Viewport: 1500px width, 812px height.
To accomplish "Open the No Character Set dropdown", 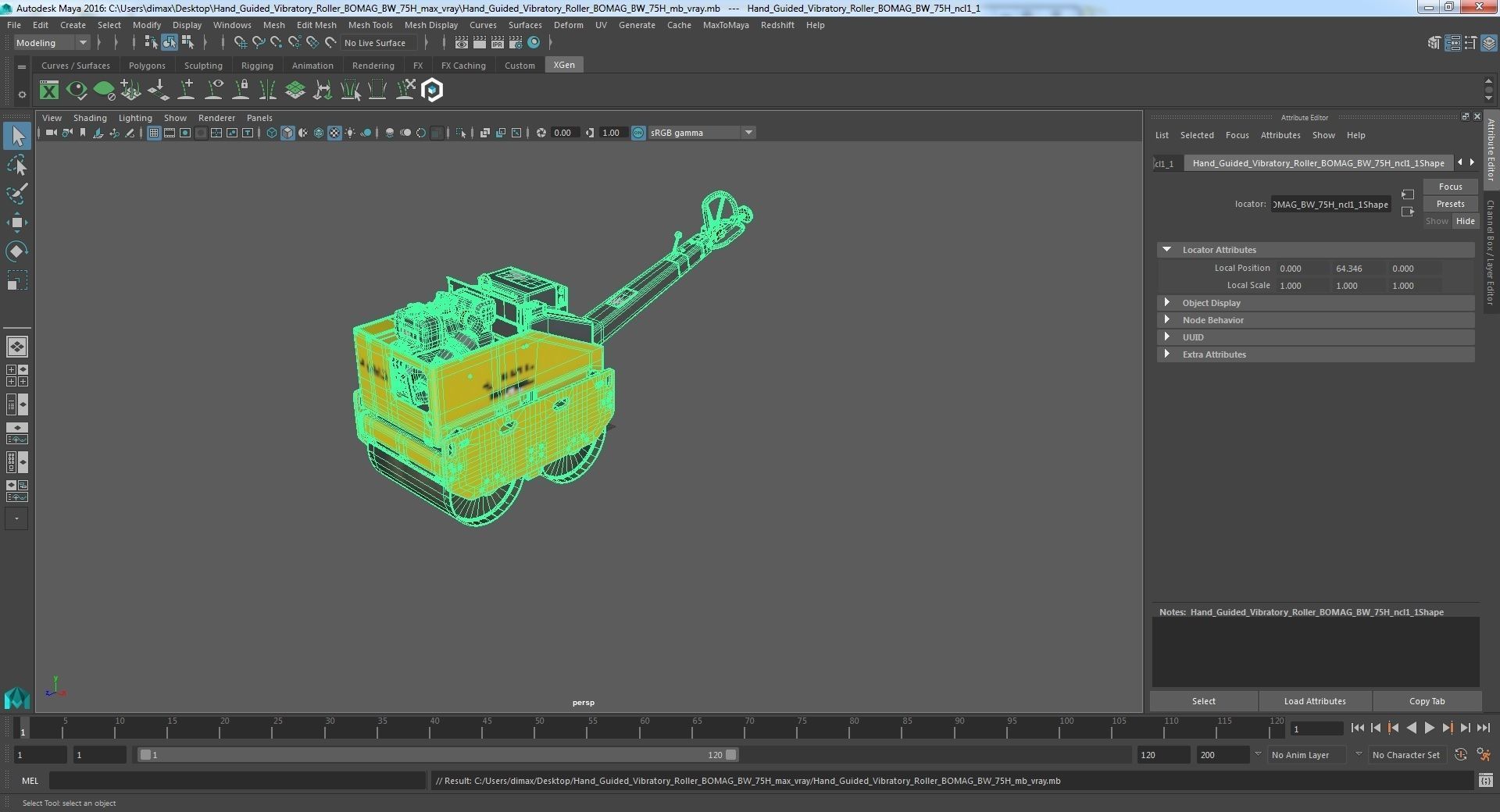I will coord(1407,755).
